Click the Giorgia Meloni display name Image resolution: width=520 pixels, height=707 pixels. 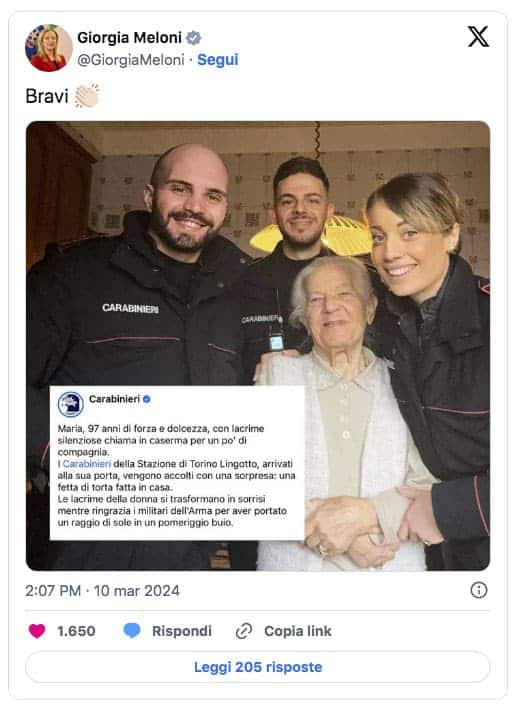point(129,38)
